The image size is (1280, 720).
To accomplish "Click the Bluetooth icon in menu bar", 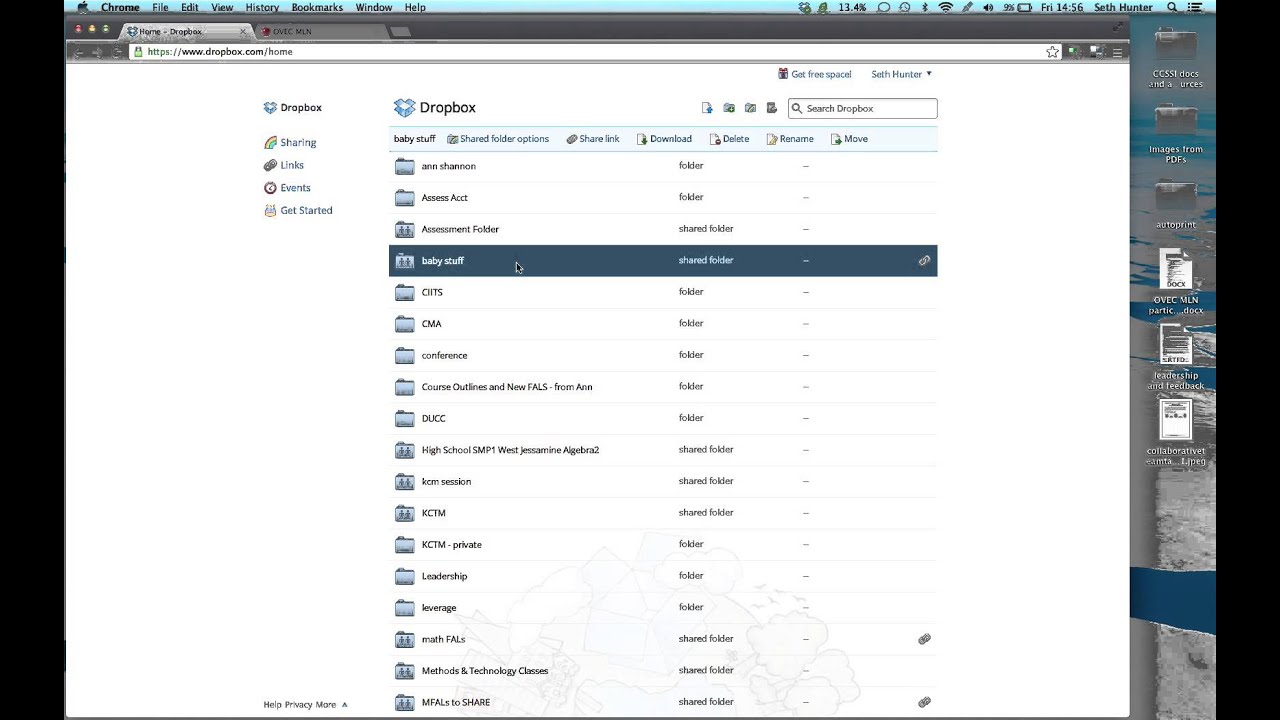I will coord(924,7).
